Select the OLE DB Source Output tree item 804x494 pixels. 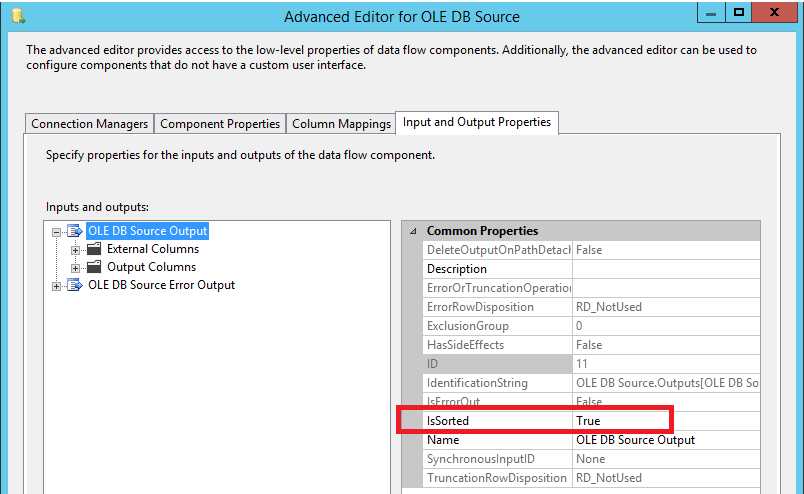click(x=148, y=231)
